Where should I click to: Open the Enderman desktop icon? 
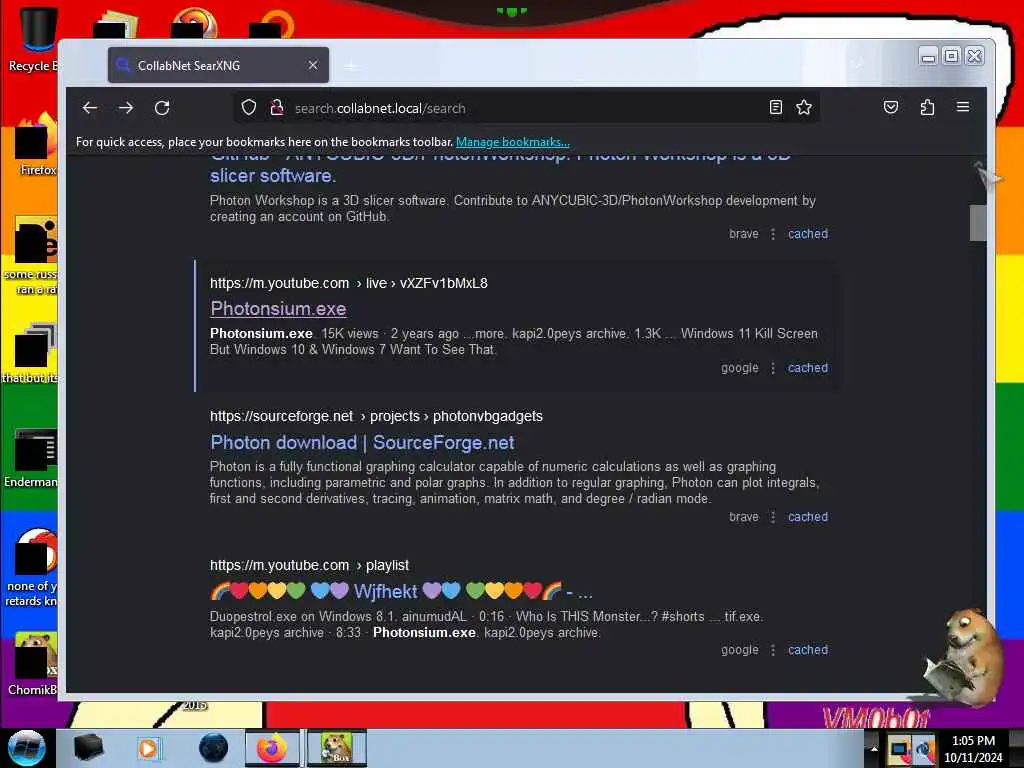pyautogui.click(x=31, y=458)
